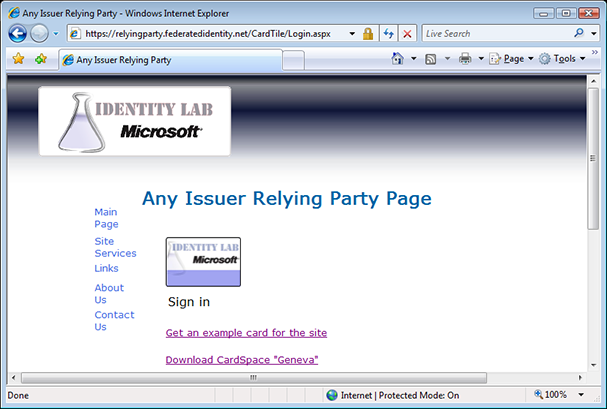Select the Any Issuer Relying Party tab

(170, 60)
